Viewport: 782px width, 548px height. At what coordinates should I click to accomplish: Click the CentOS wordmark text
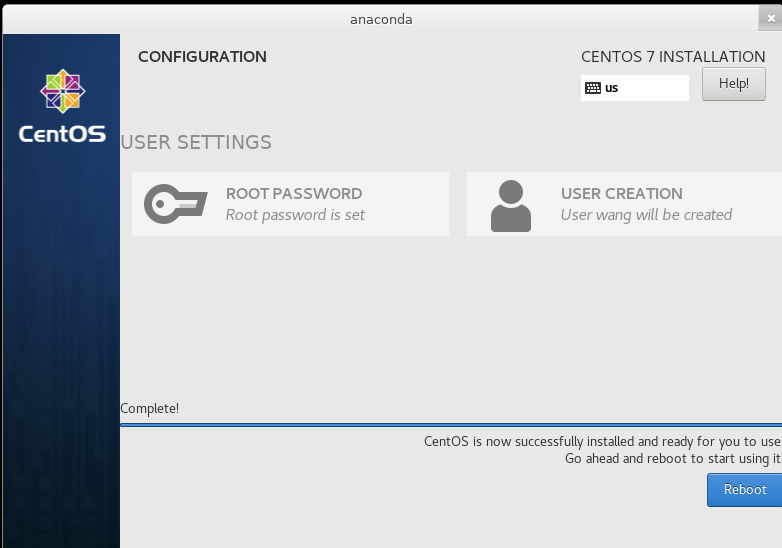click(62, 134)
